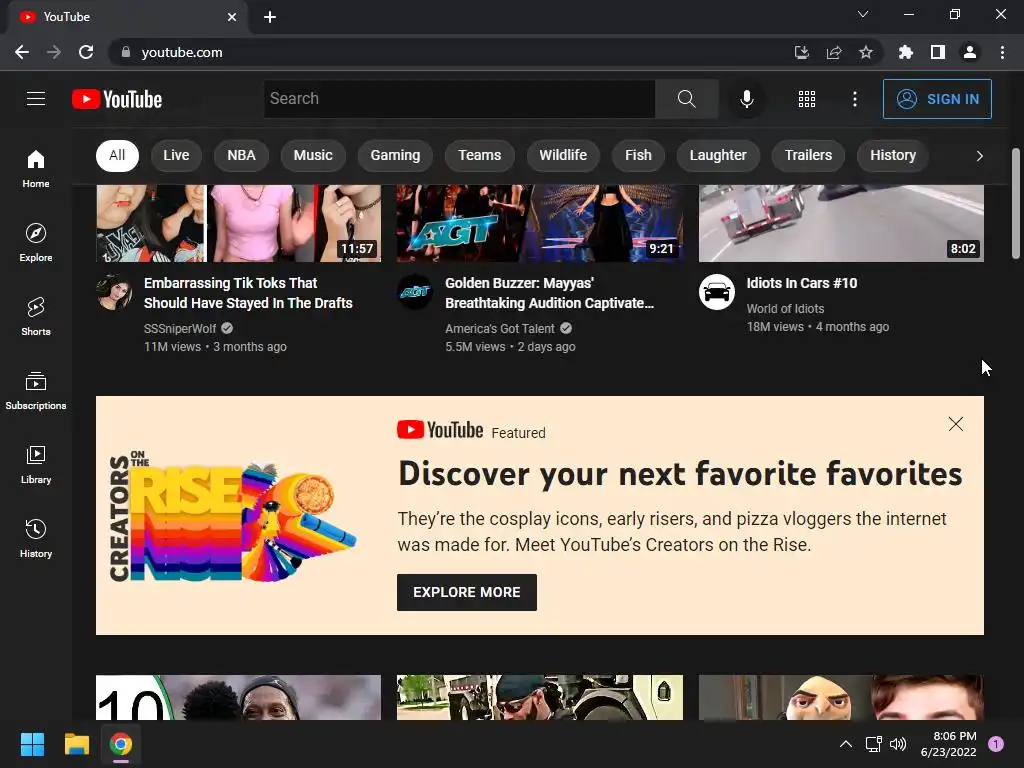The image size is (1024, 768).
Task: Open World of Idiots channel name link
Action: 785,309
